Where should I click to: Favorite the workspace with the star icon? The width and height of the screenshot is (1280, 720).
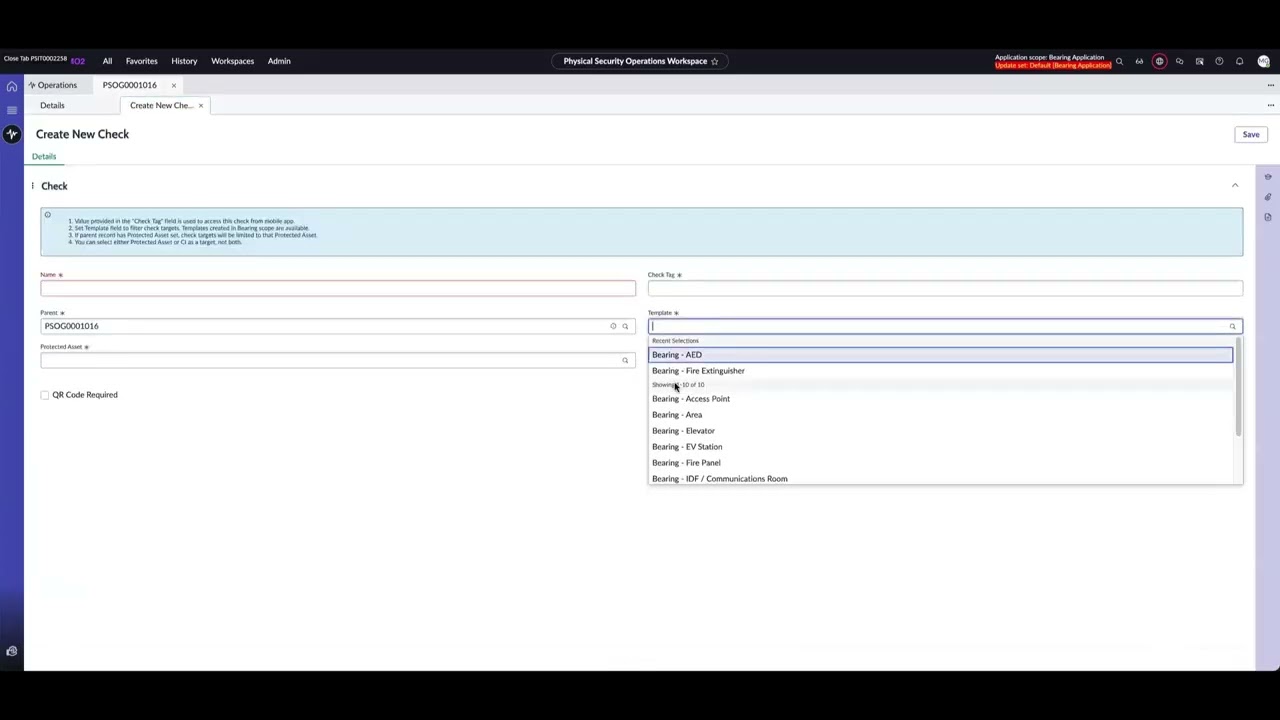click(x=714, y=61)
